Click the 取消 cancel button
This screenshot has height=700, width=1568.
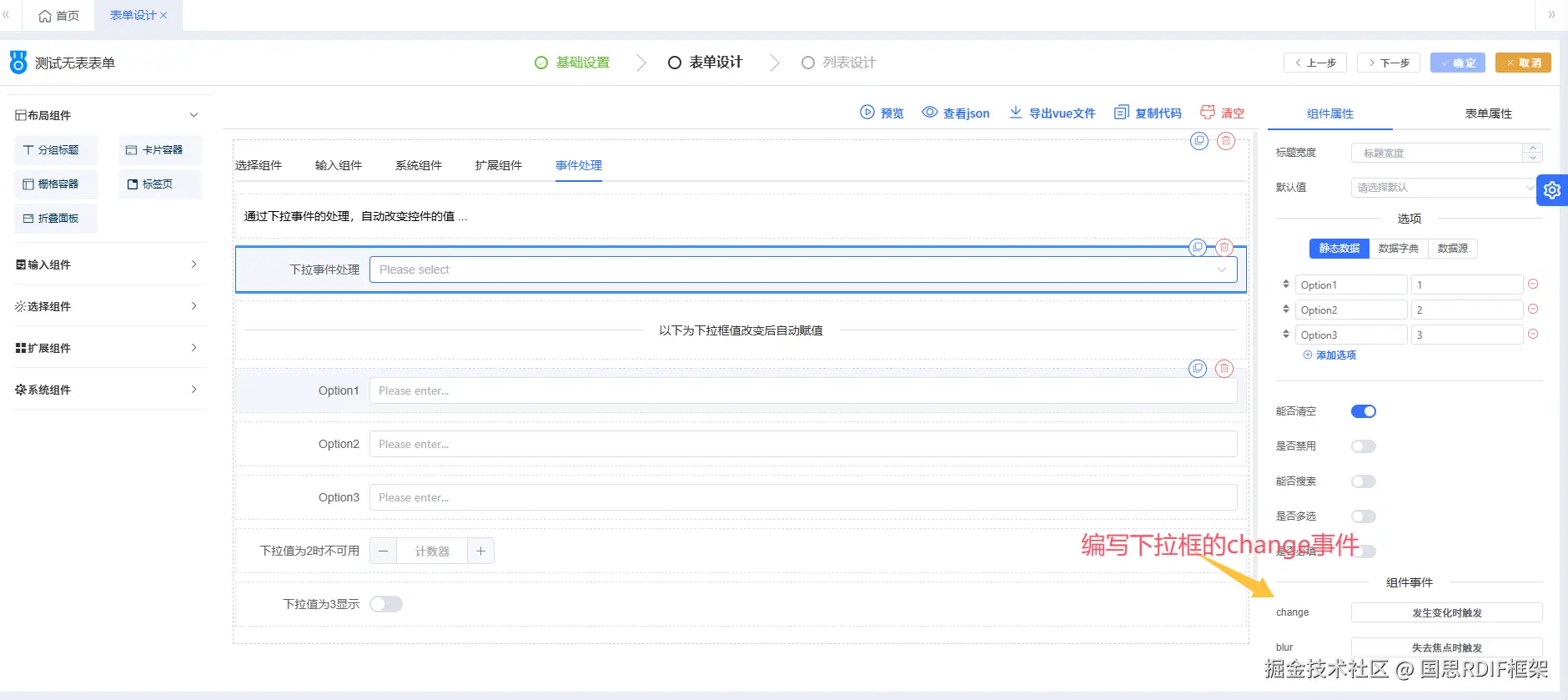1523,63
